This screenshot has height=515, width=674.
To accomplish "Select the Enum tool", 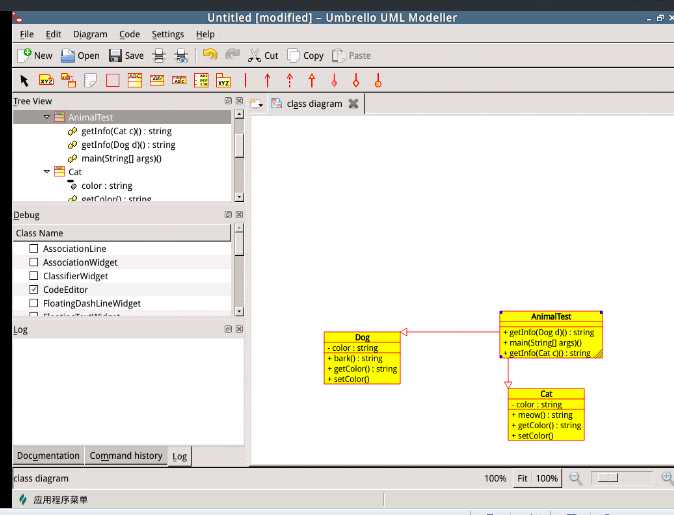I will coord(201,80).
